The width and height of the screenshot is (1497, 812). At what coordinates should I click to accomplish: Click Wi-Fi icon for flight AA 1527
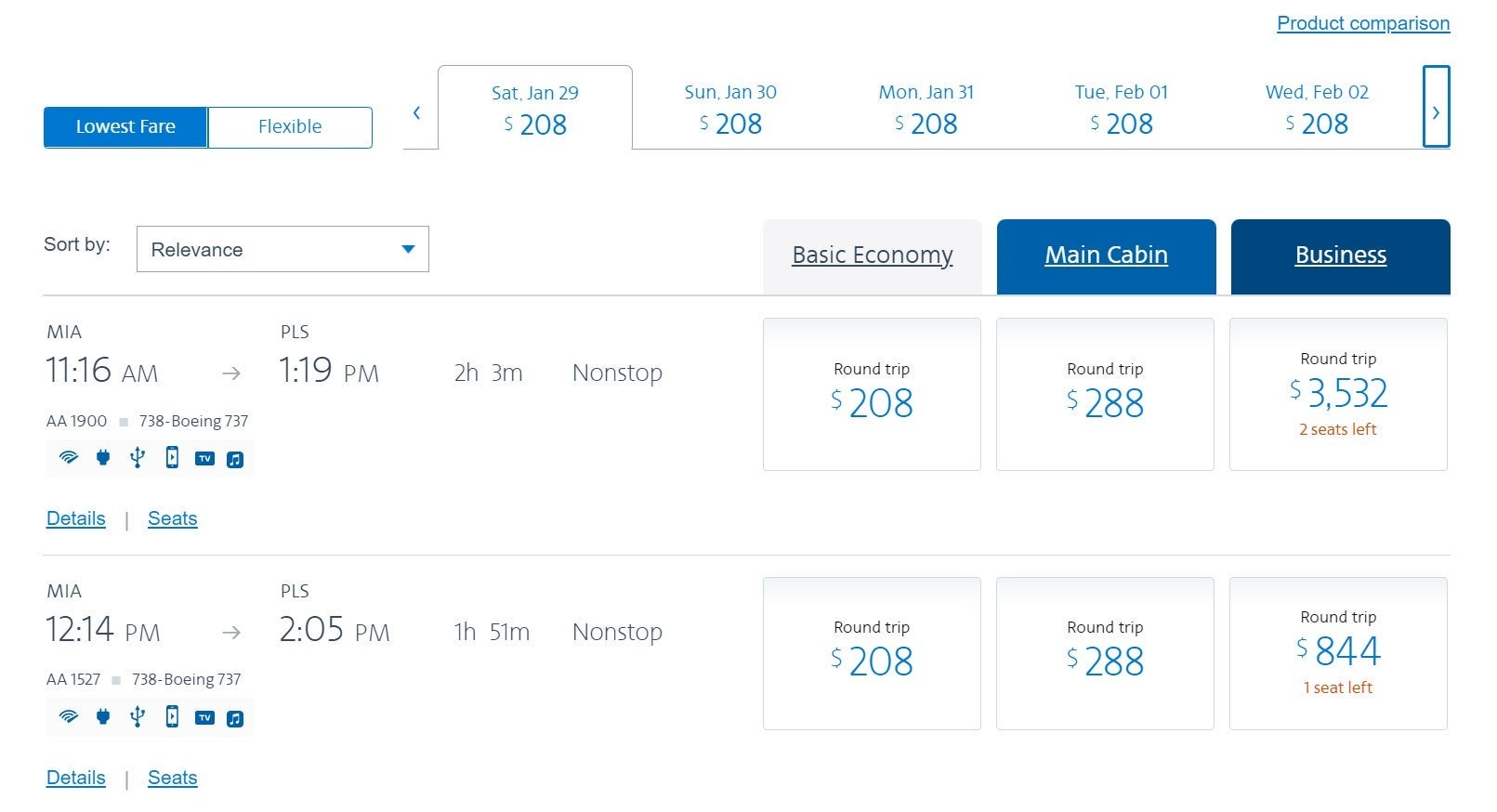(x=69, y=717)
